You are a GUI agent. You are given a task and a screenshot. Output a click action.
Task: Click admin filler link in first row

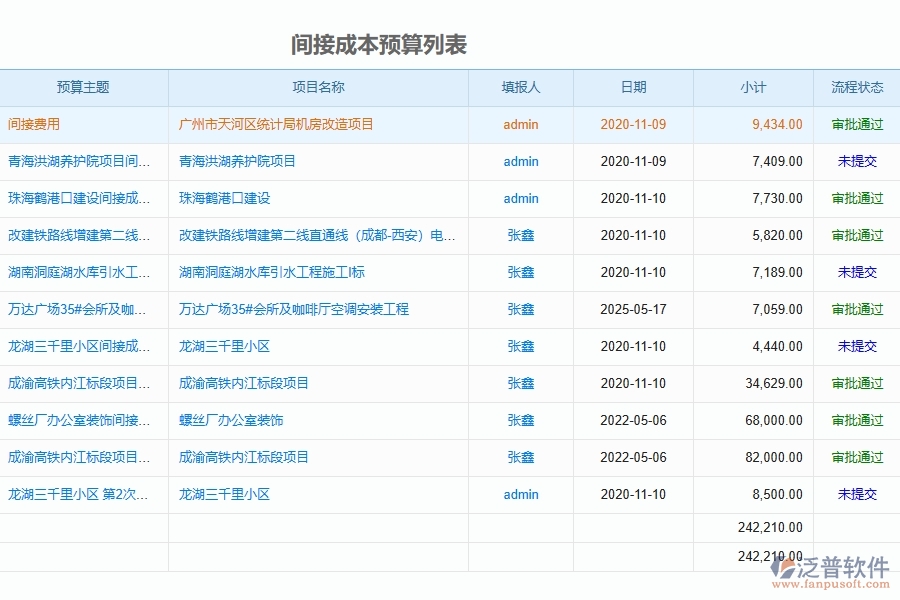520,124
